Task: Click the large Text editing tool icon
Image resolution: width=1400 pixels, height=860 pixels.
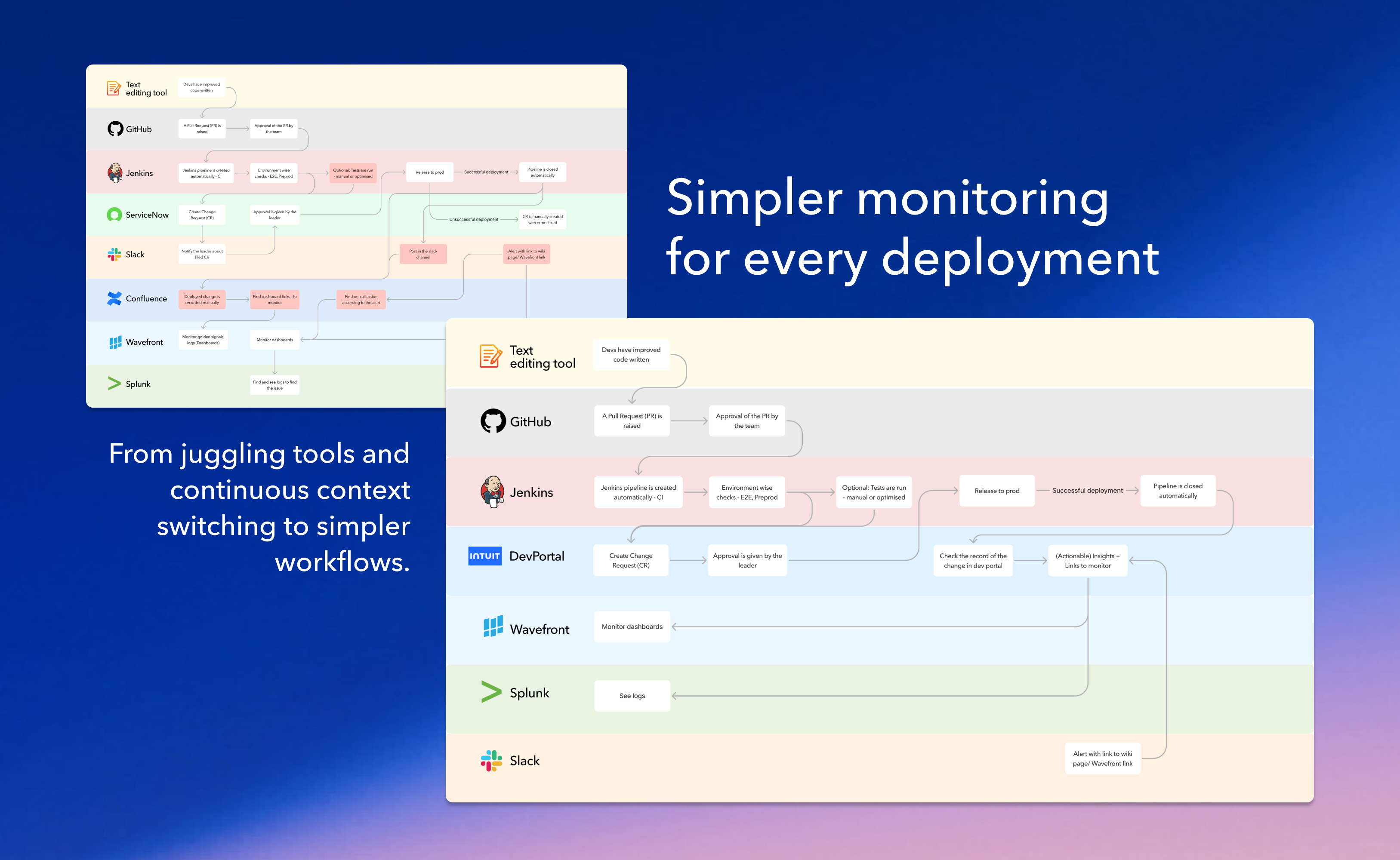Action: 490,356
